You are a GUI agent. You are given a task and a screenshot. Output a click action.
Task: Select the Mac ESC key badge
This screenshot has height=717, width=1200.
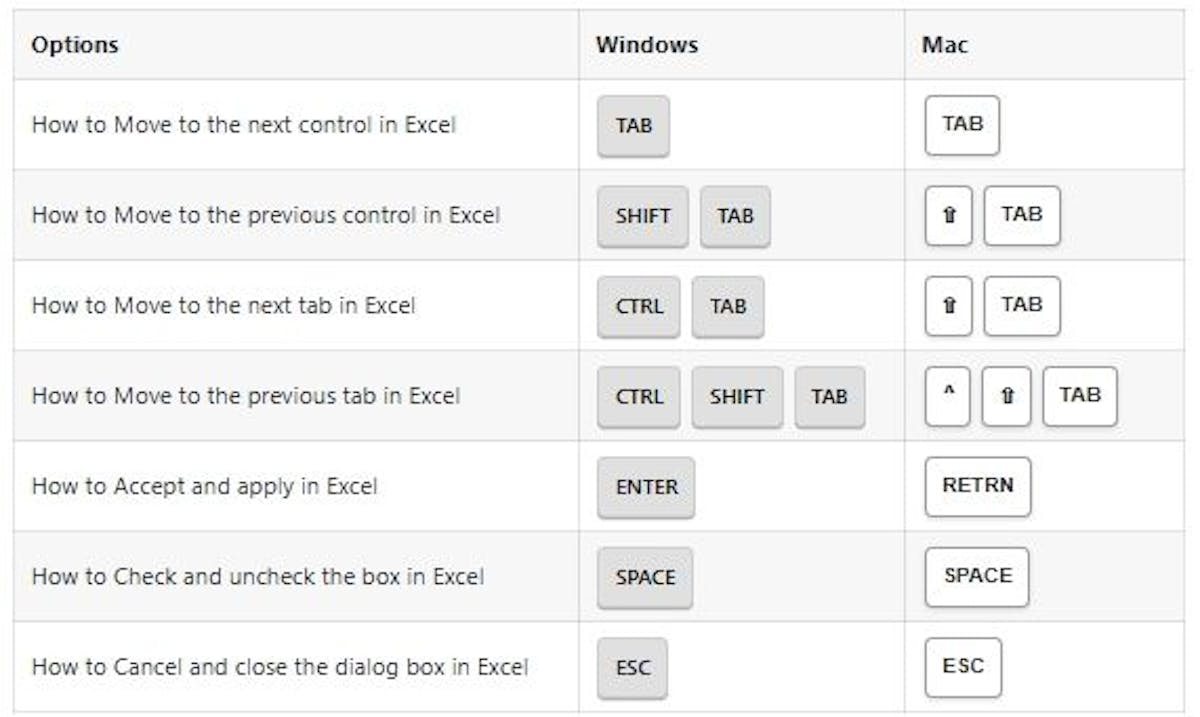click(x=962, y=666)
